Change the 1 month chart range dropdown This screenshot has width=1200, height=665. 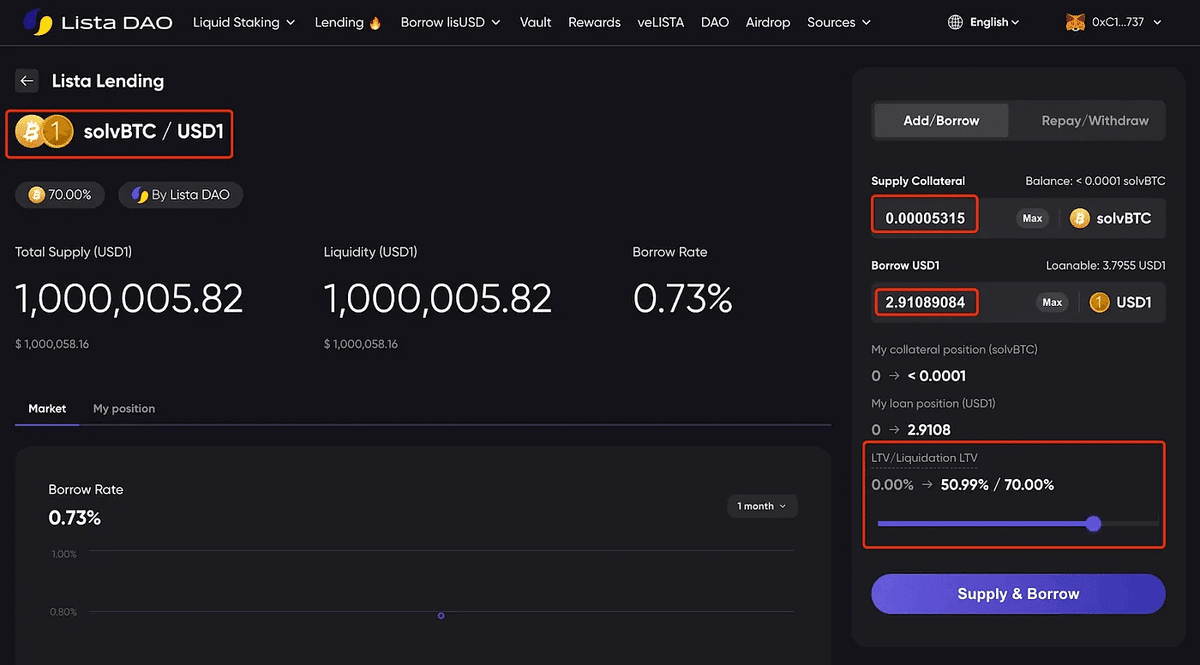click(x=762, y=506)
